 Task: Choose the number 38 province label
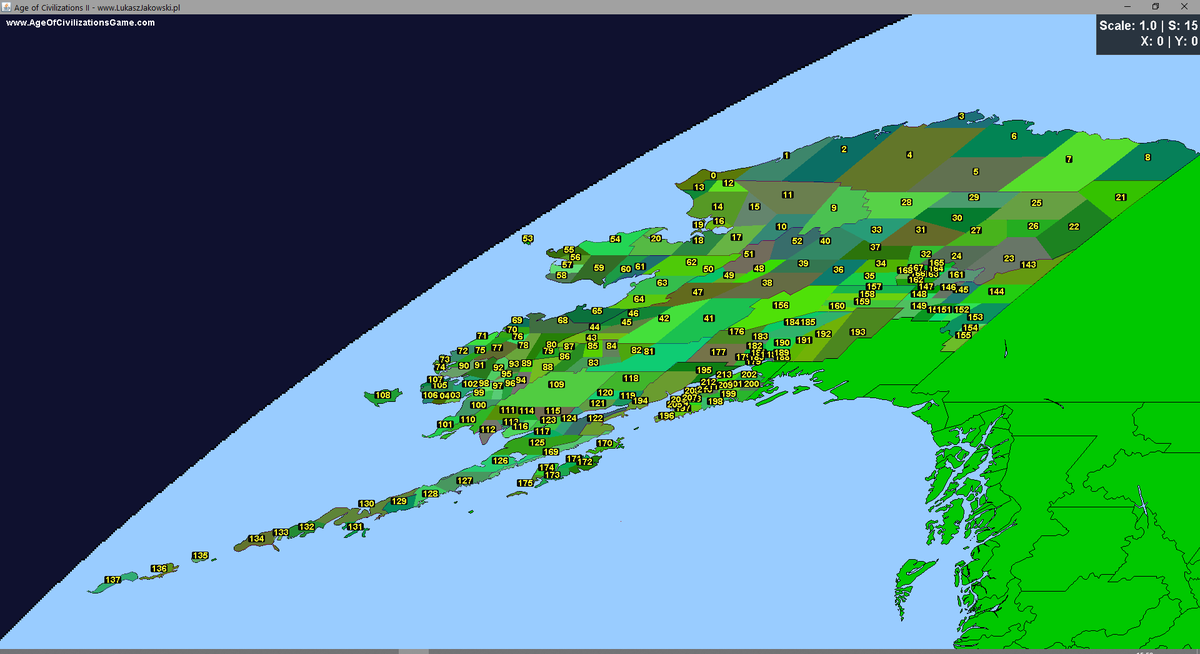point(767,283)
